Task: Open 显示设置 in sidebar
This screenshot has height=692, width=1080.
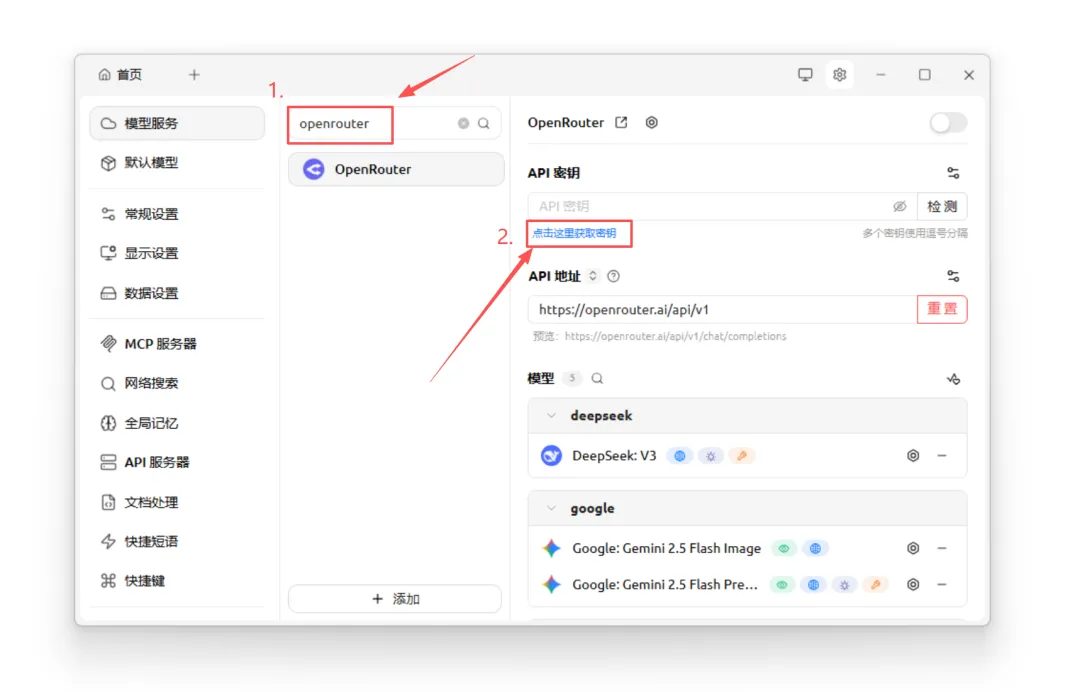Action: pos(177,253)
